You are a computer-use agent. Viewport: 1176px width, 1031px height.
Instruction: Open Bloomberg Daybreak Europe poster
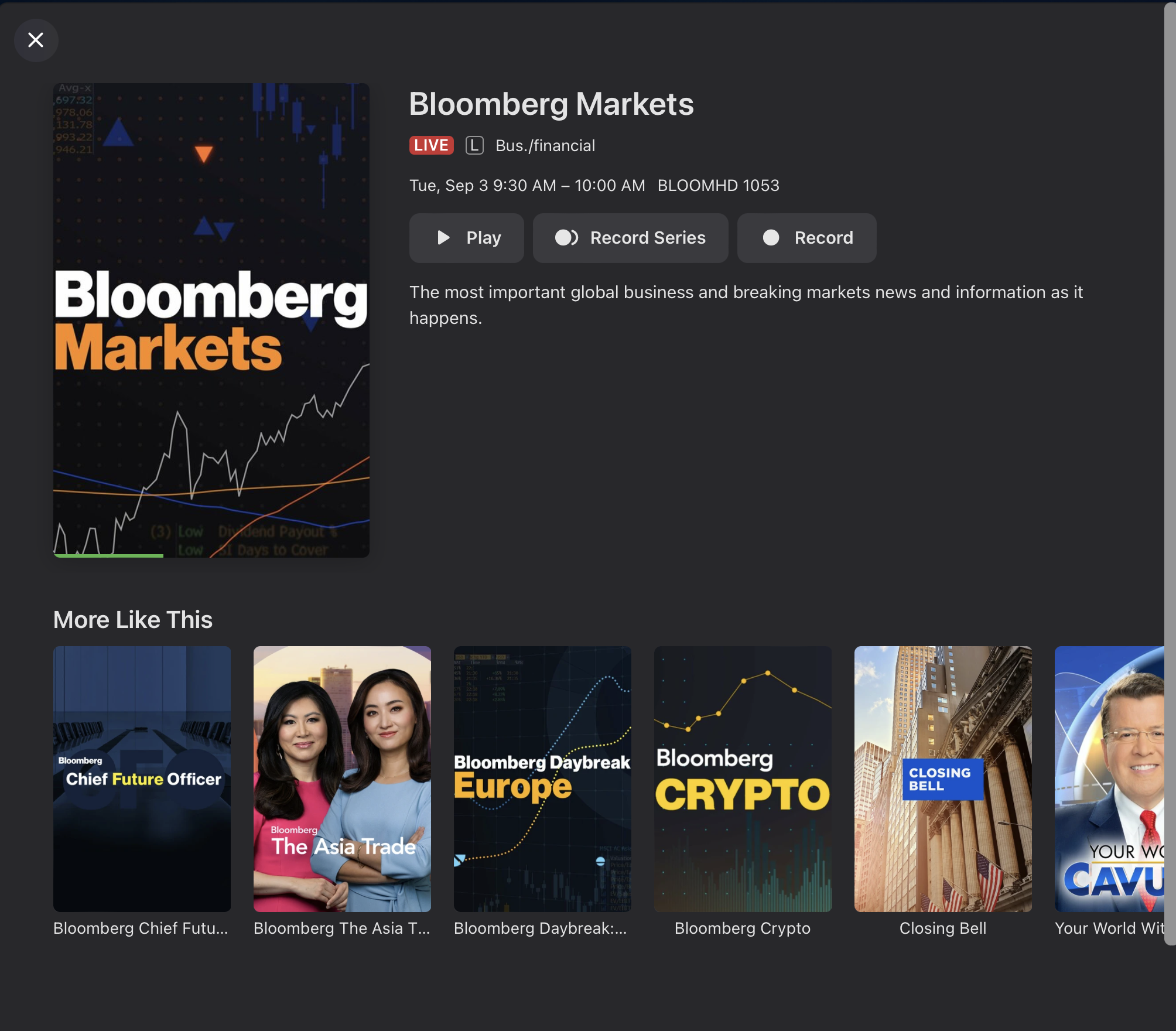[542, 779]
